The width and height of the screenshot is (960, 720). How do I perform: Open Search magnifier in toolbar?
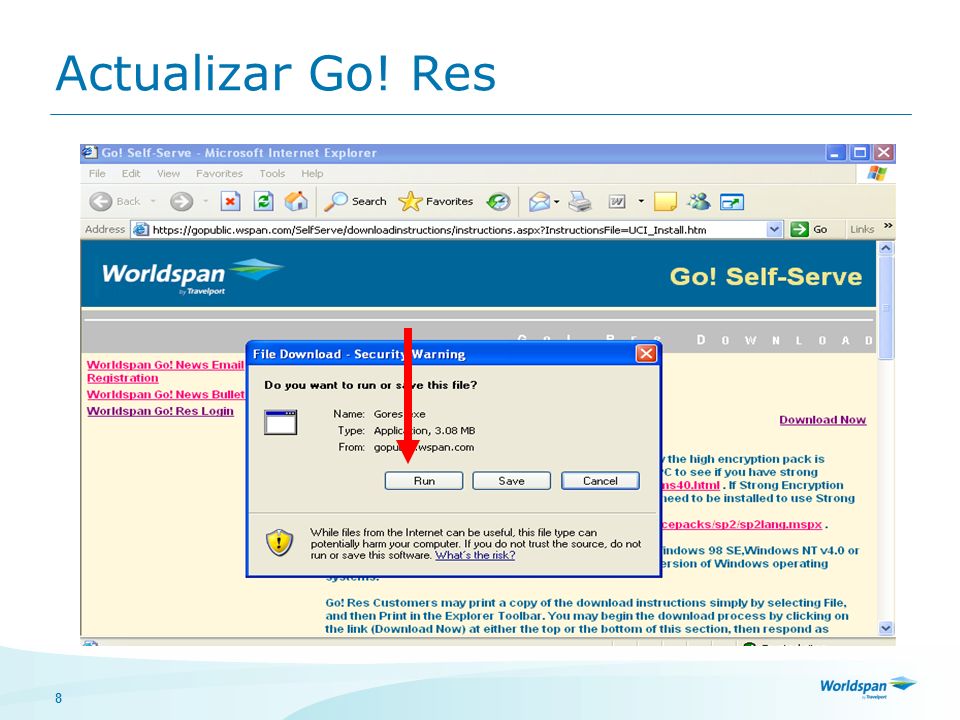coord(336,201)
